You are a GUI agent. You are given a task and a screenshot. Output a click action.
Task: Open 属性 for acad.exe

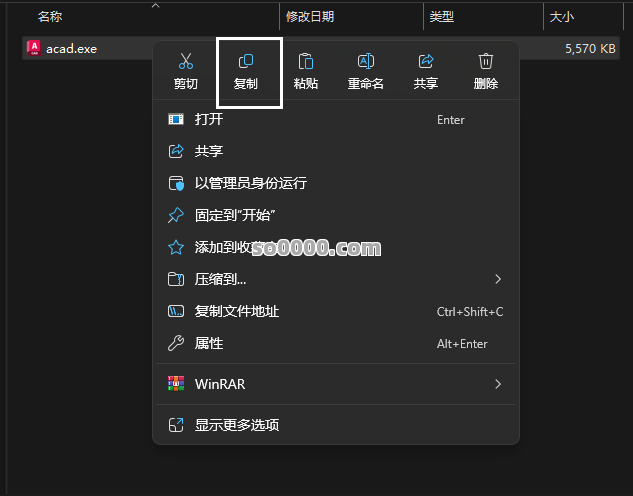point(209,343)
